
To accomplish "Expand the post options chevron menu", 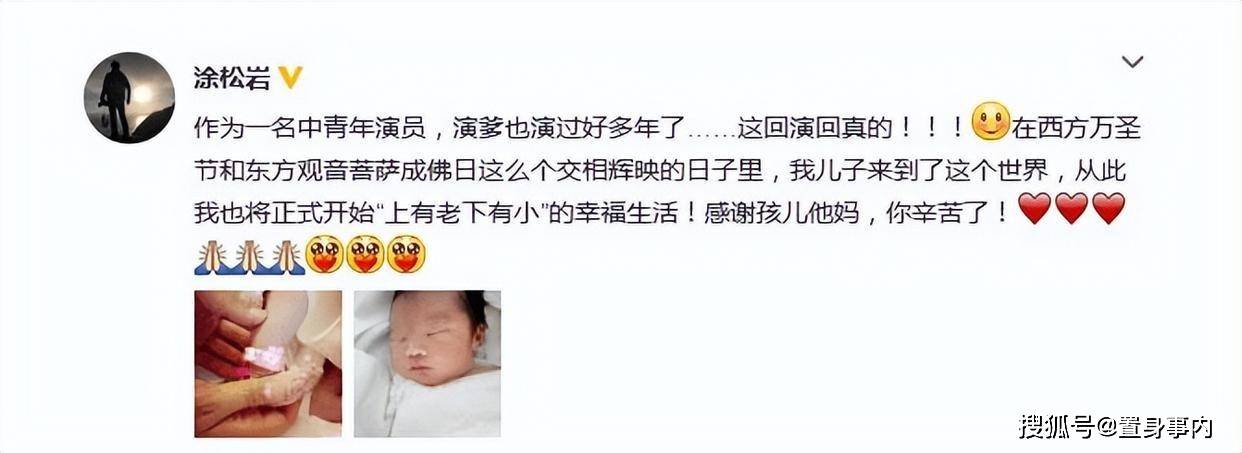I will [x=1132, y=62].
